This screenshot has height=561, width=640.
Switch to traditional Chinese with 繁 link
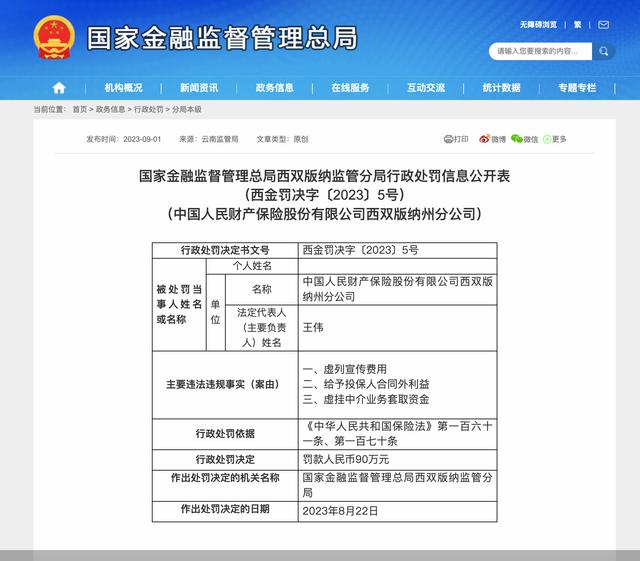point(577,23)
